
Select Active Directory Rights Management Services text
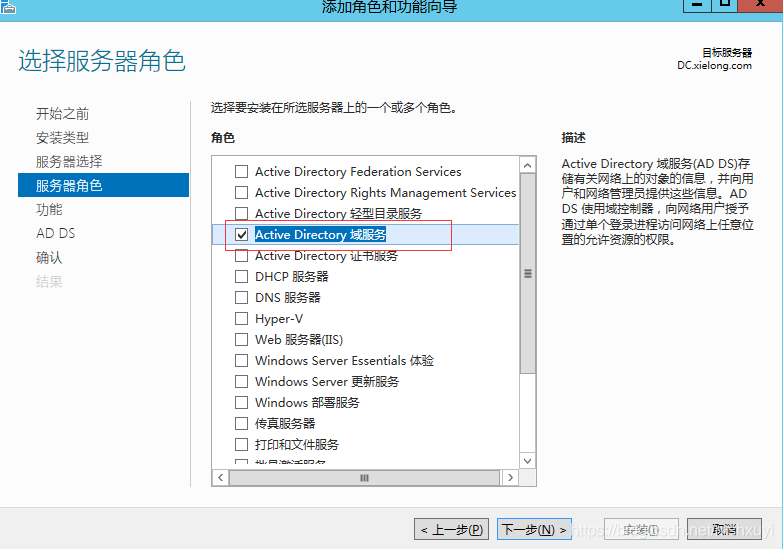coord(386,192)
